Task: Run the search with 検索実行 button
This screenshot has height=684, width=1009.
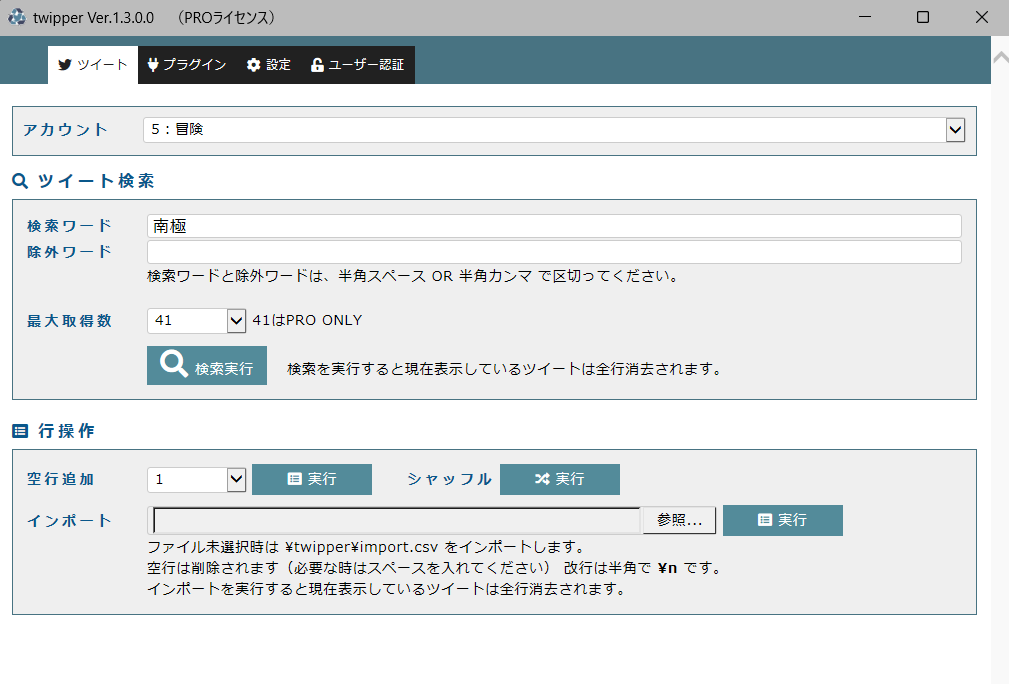Action: [207, 367]
